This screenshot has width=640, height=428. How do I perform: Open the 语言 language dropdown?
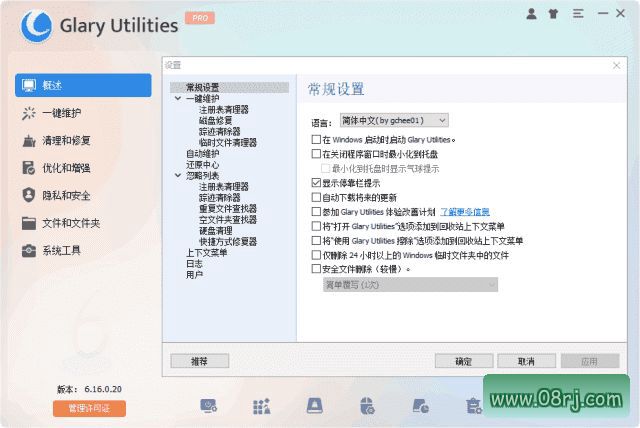coord(394,120)
